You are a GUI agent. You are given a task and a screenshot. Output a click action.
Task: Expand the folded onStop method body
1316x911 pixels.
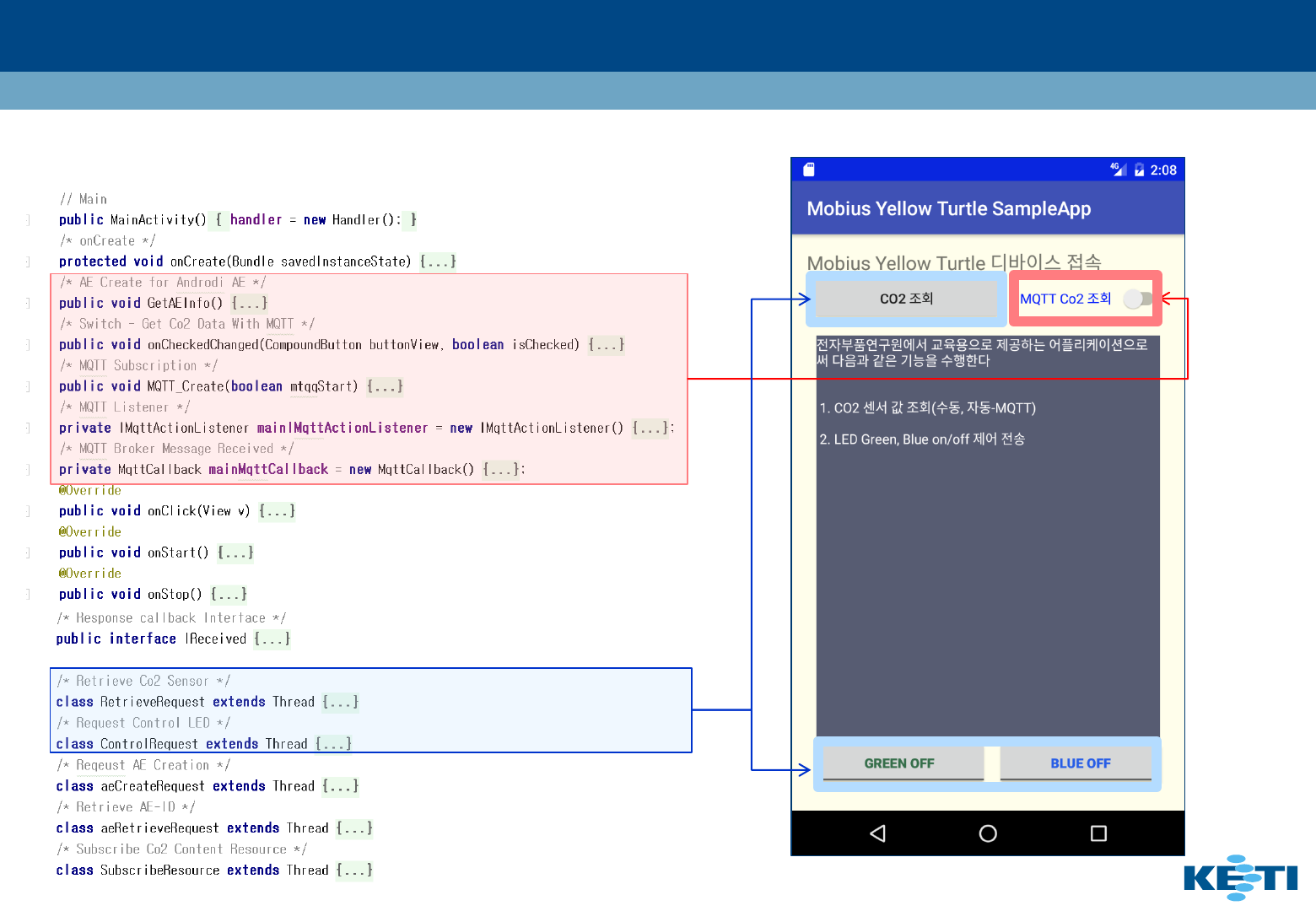pyautogui.click(x=229, y=594)
